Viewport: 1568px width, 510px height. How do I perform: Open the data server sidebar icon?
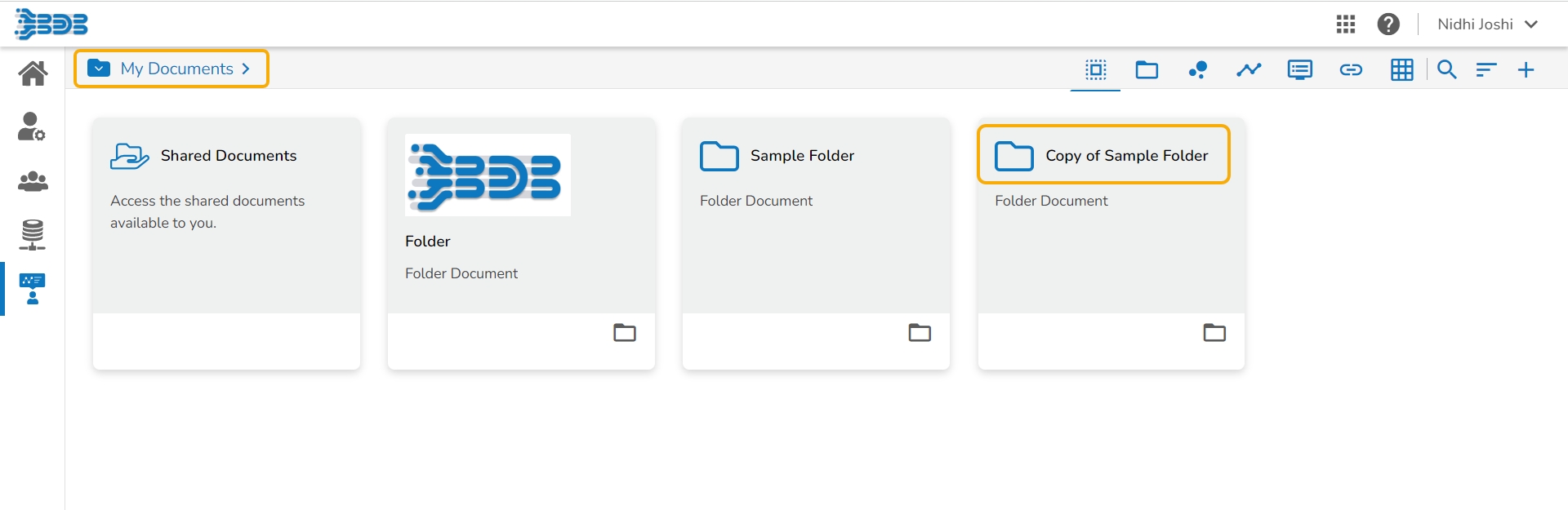[33, 235]
